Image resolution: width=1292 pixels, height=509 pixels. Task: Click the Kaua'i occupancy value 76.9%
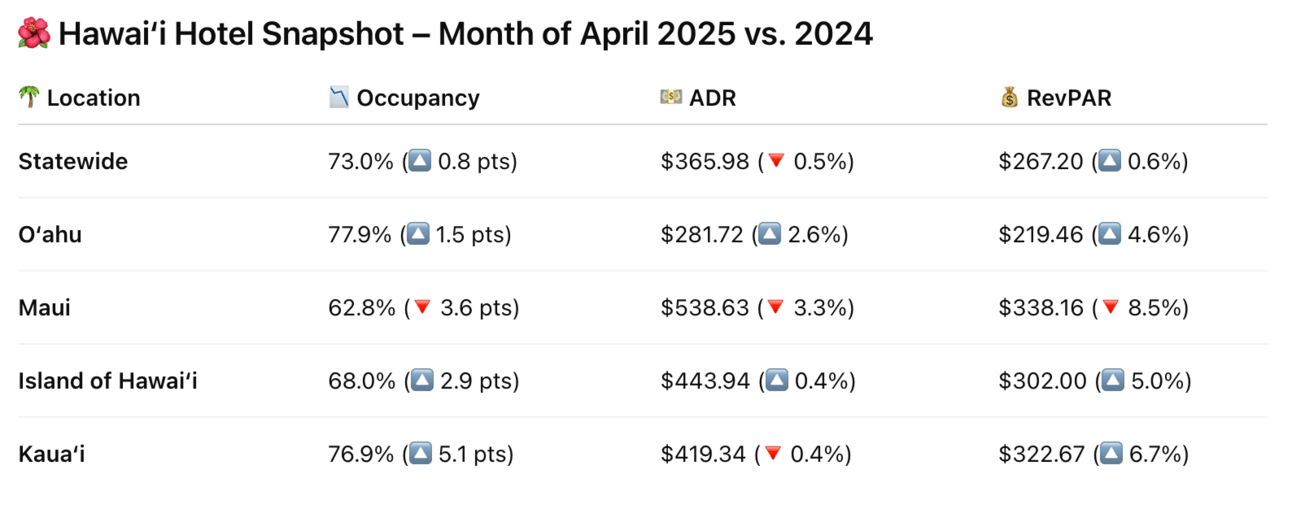(361, 455)
